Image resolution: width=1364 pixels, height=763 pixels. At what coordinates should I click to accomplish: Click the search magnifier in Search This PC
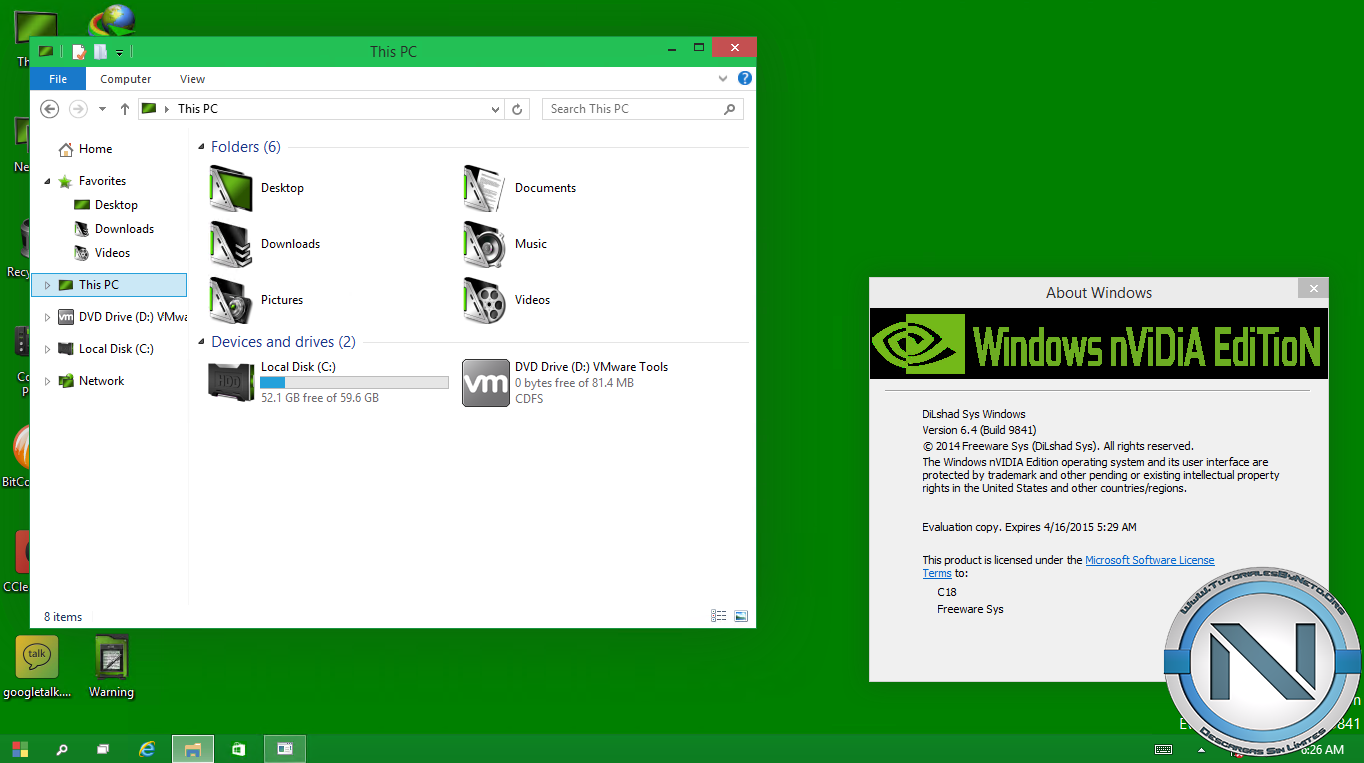point(730,109)
